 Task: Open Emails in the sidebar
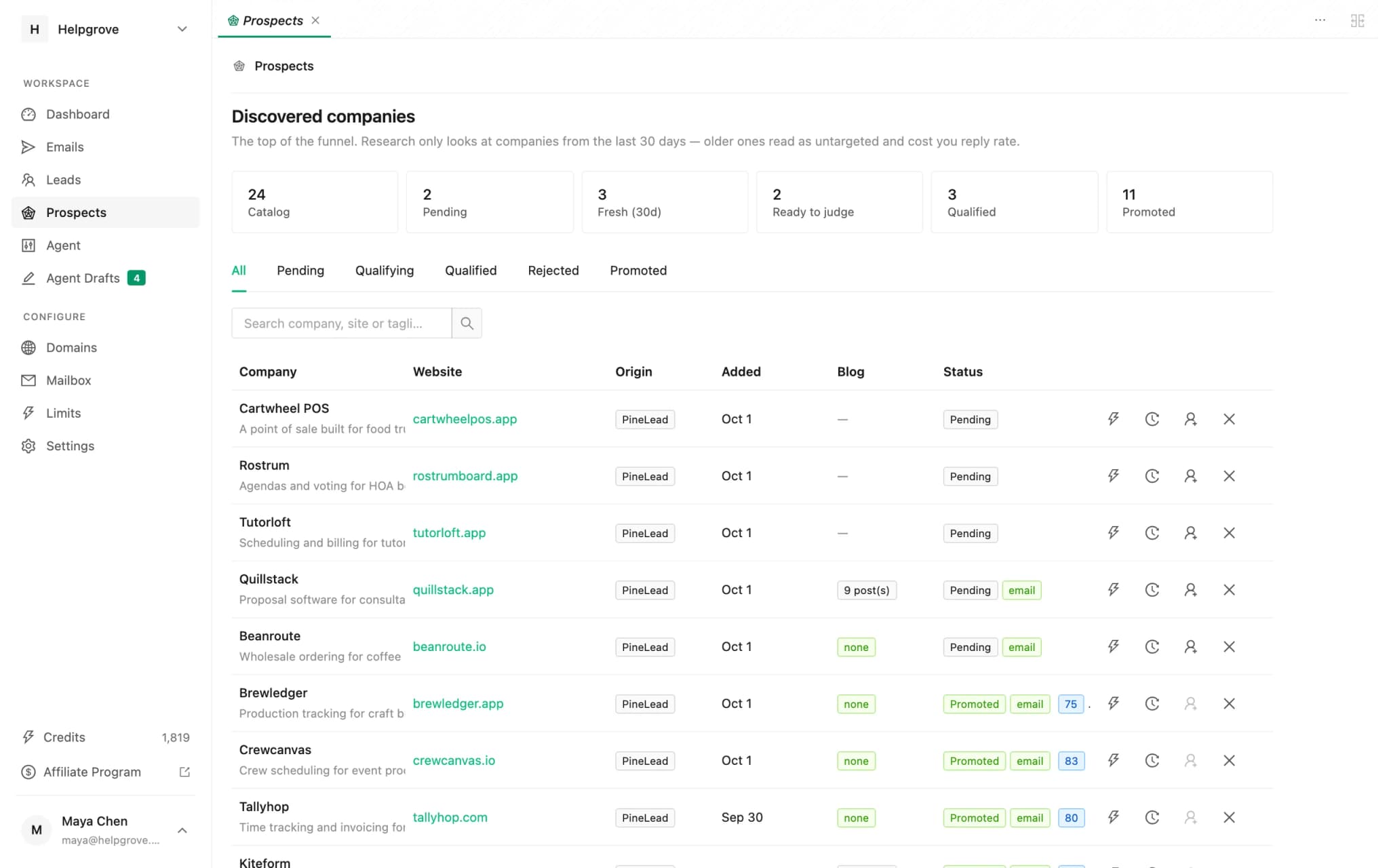pyautogui.click(x=105, y=147)
